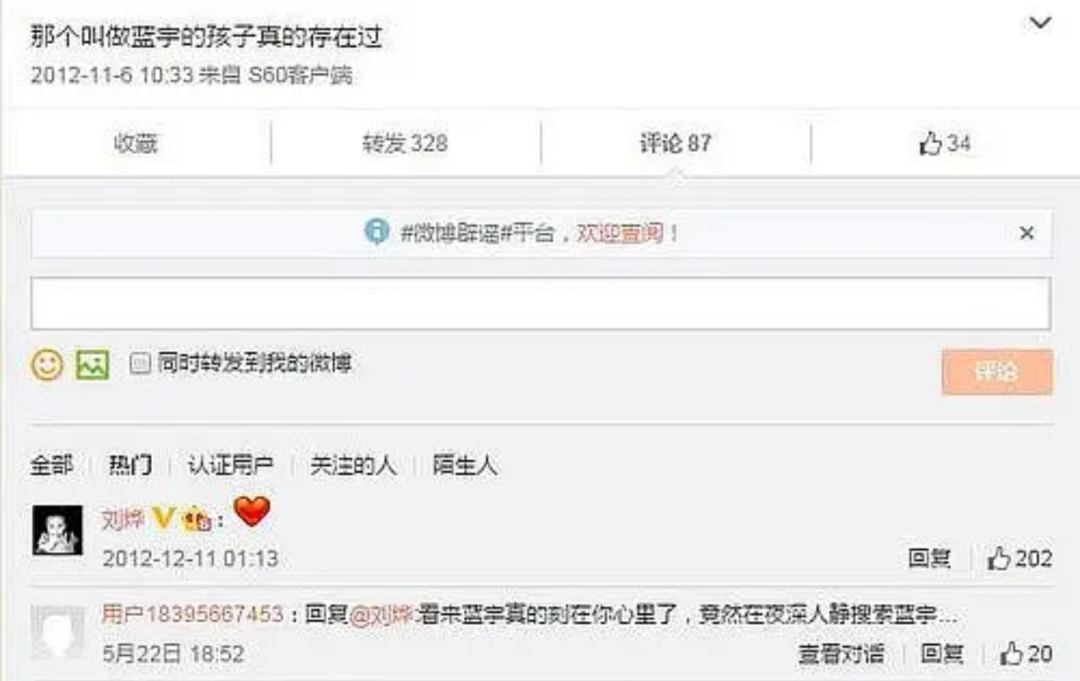The height and width of the screenshot is (681, 1080).
Task: Open the 欢迎查阅 link
Action: click(619, 233)
